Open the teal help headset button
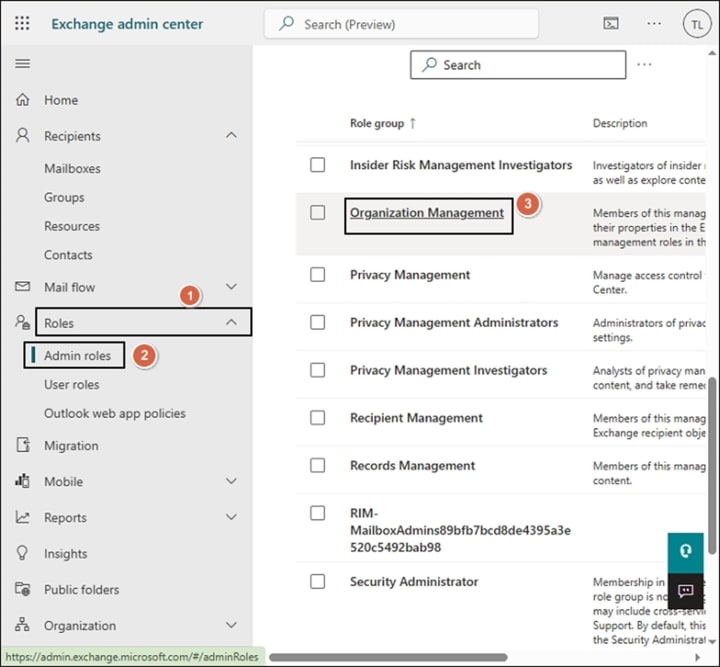The height and width of the screenshot is (667, 720). pos(686,551)
